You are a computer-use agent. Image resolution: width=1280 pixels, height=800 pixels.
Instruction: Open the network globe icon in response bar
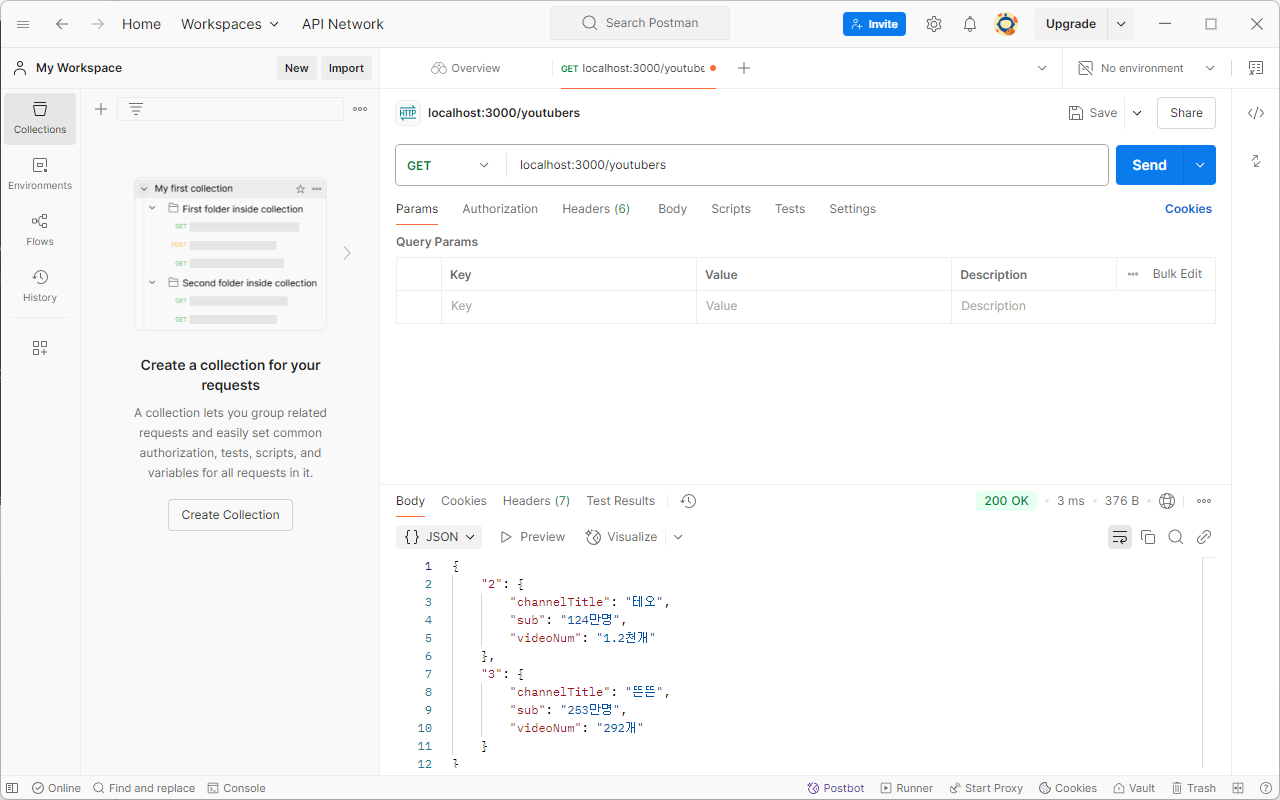[1167, 501]
